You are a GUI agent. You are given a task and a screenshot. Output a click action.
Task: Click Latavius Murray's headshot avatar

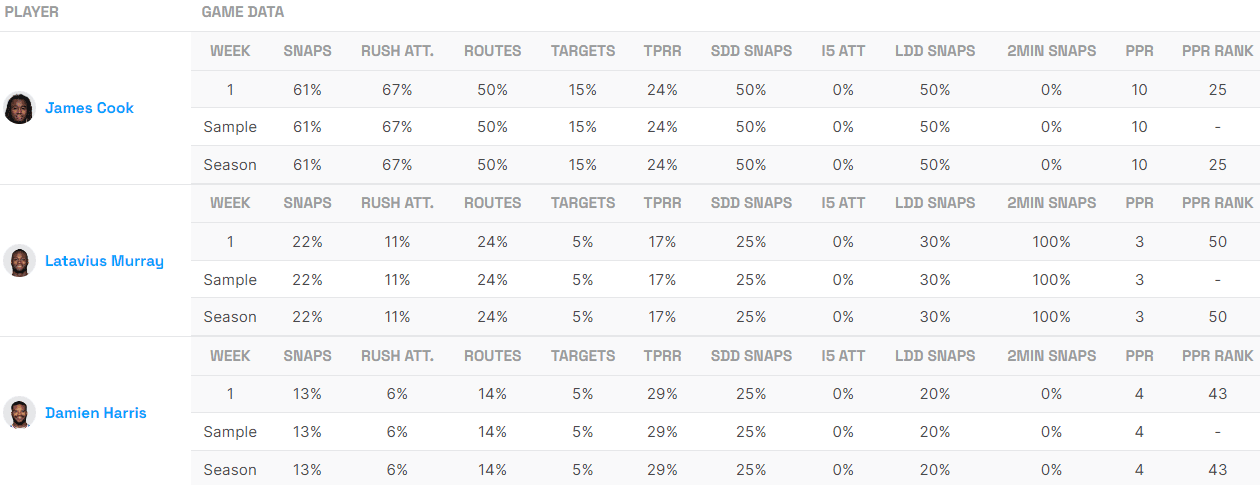(19, 261)
